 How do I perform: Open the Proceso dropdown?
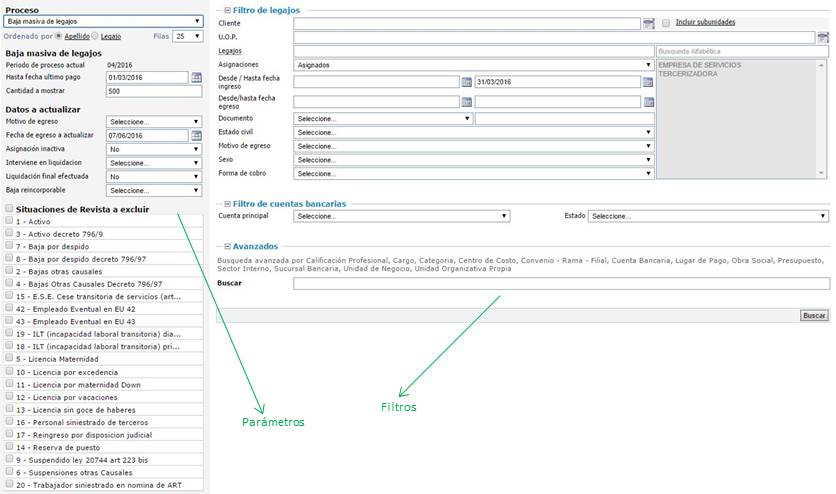point(102,21)
